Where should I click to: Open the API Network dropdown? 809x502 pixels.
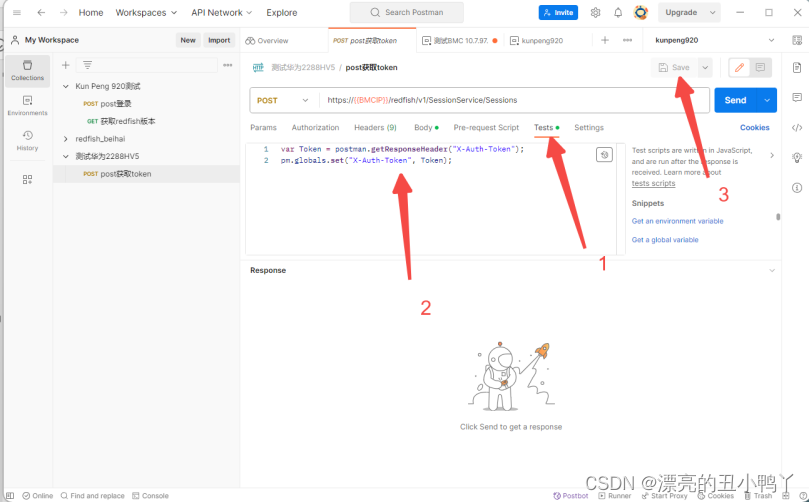tap(221, 12)
